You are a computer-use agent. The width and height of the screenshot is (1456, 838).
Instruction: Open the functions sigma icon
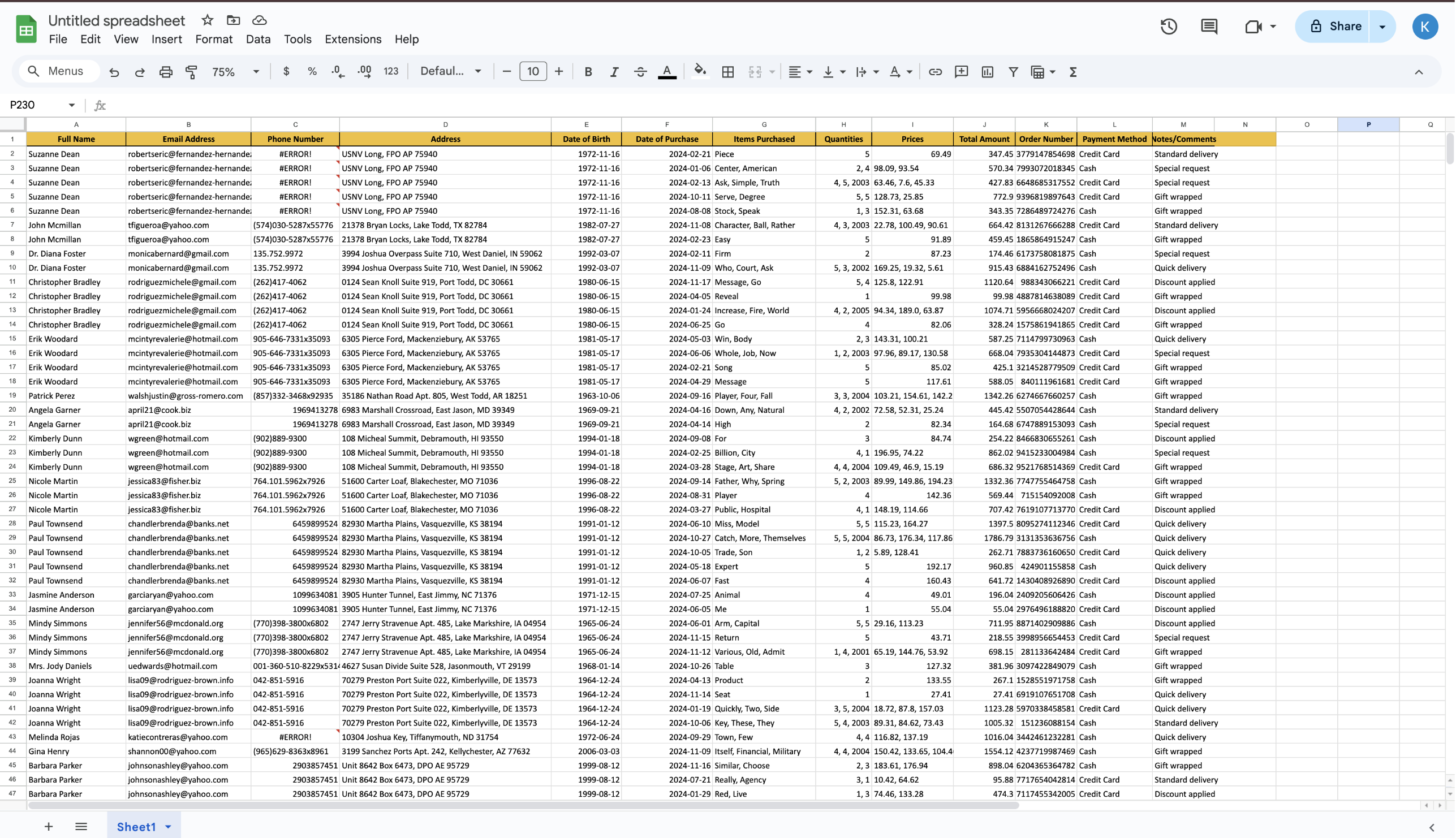pos(1073,71)
